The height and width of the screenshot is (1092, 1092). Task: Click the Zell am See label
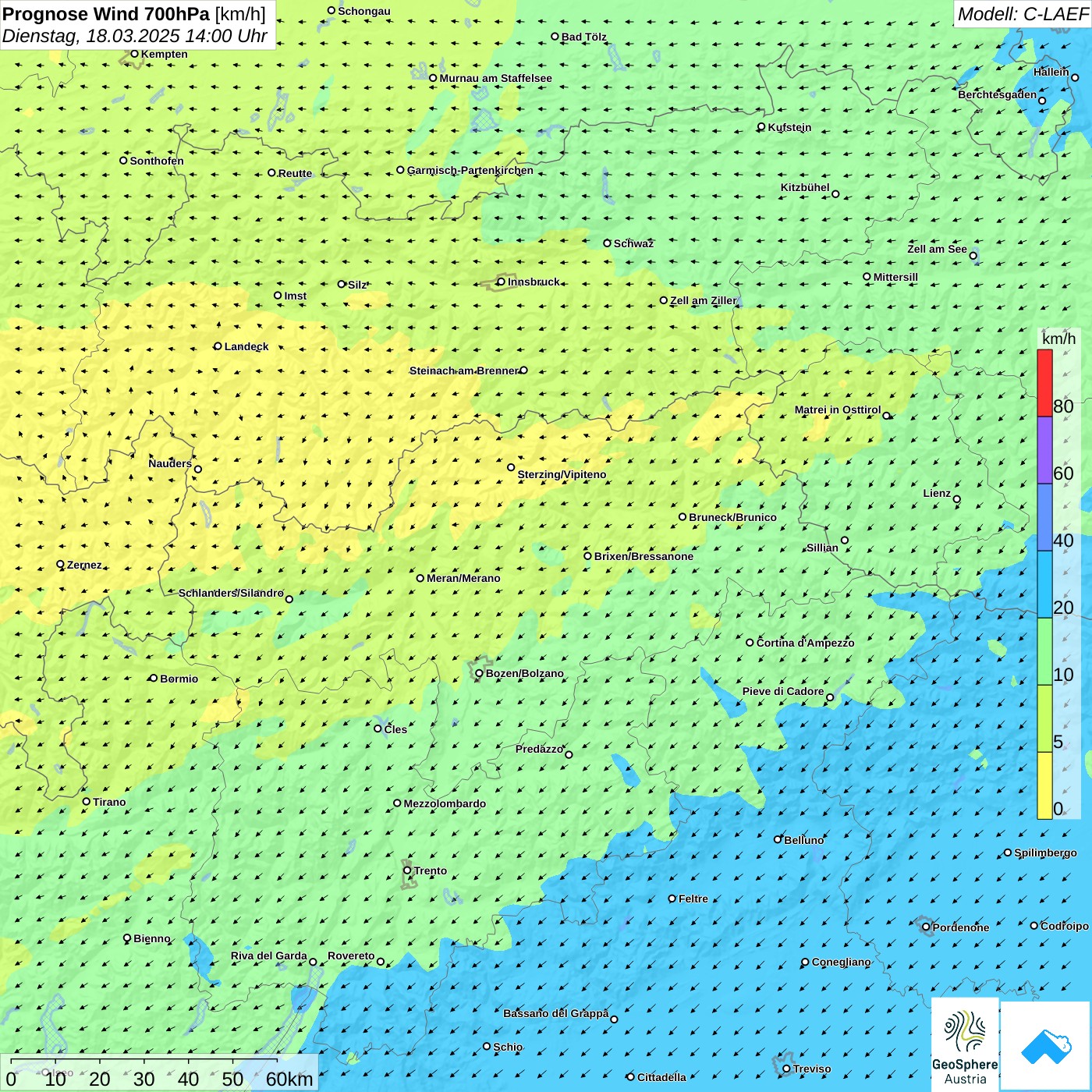tap(937, 249)
